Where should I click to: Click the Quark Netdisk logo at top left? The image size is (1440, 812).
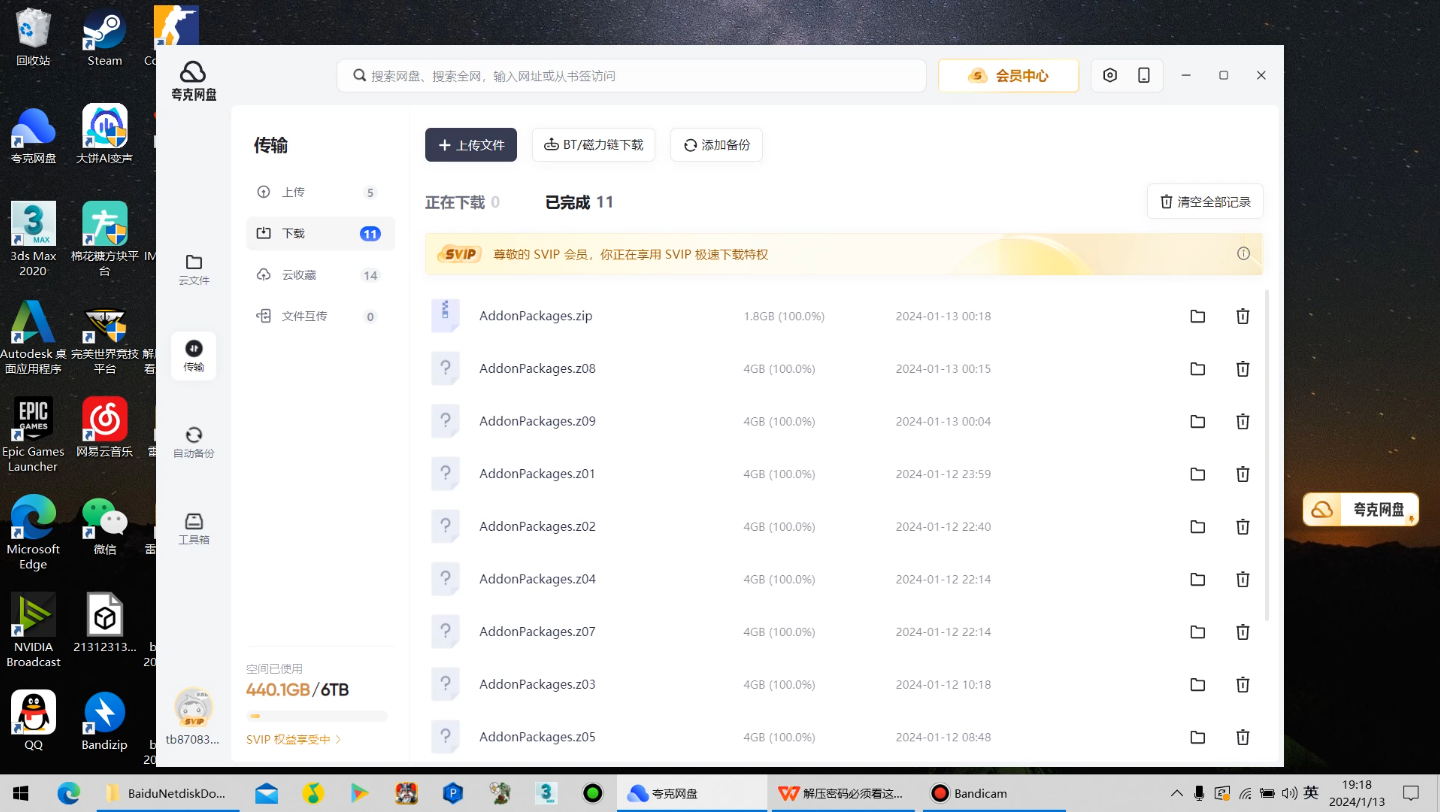click(192, 78)
